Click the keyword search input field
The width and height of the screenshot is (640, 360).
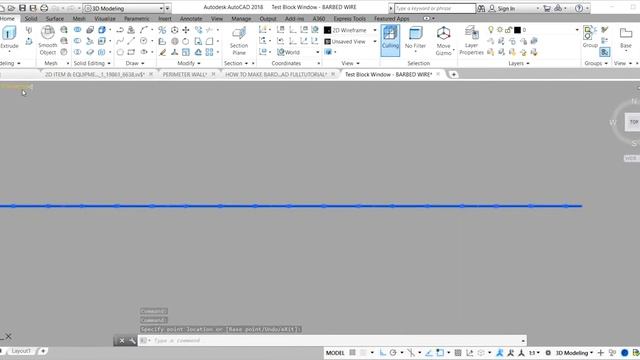click(435, 8)
